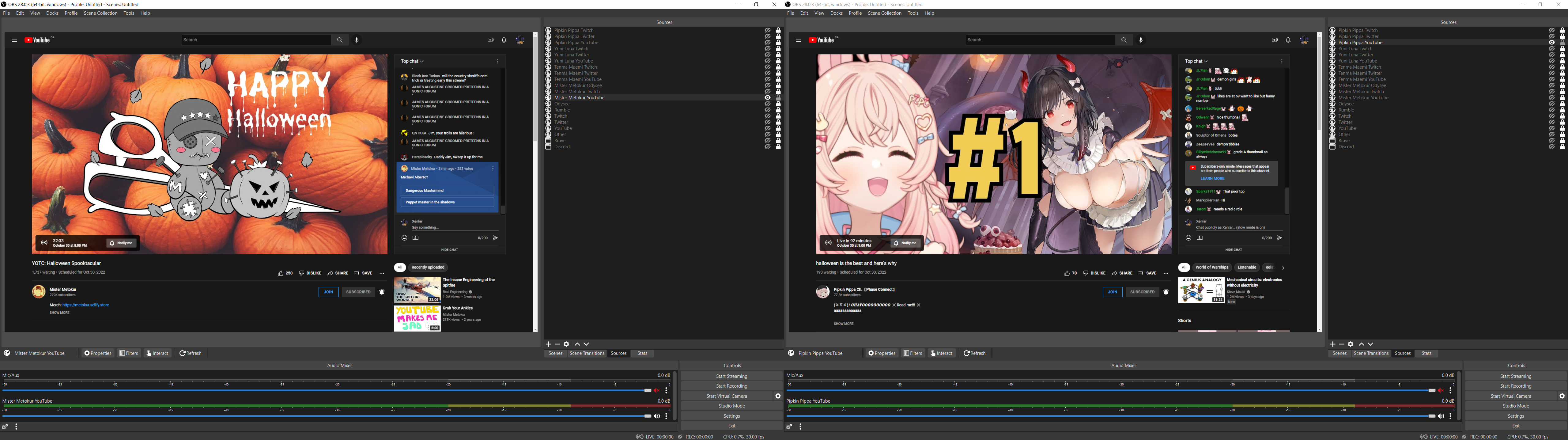Click YouTube create video icon in right preview

(x=1275, y=40)
